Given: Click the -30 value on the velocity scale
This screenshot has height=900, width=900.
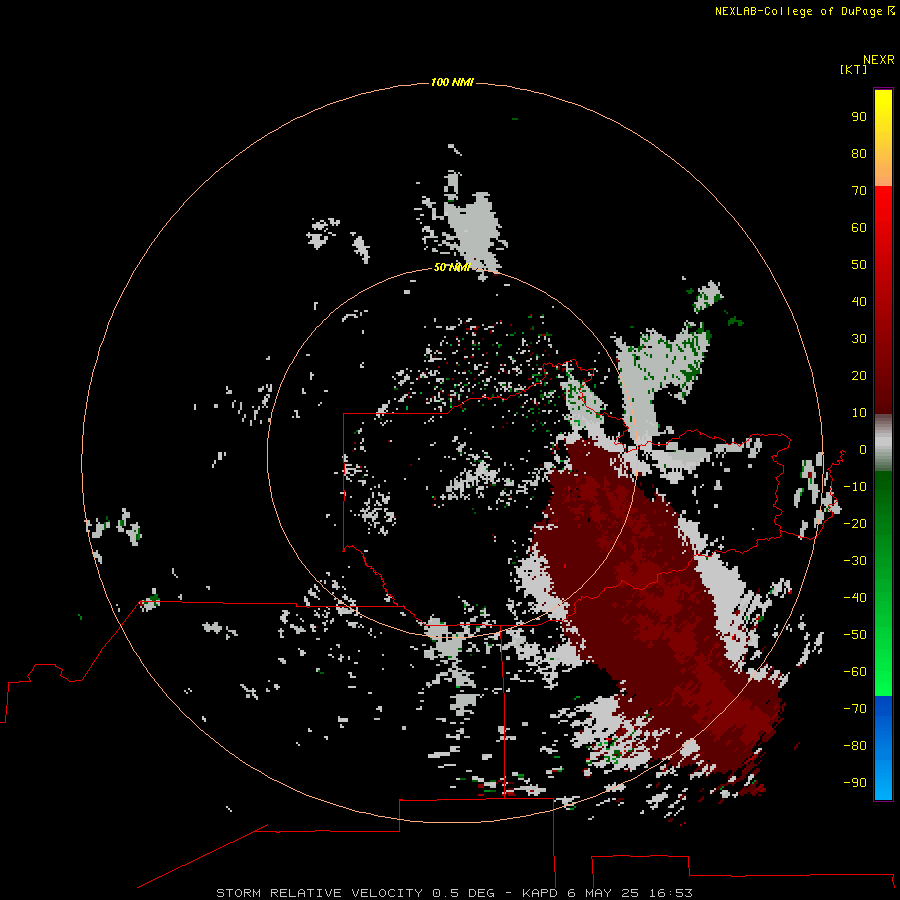Looking at the screenshot, I should 855,561.
